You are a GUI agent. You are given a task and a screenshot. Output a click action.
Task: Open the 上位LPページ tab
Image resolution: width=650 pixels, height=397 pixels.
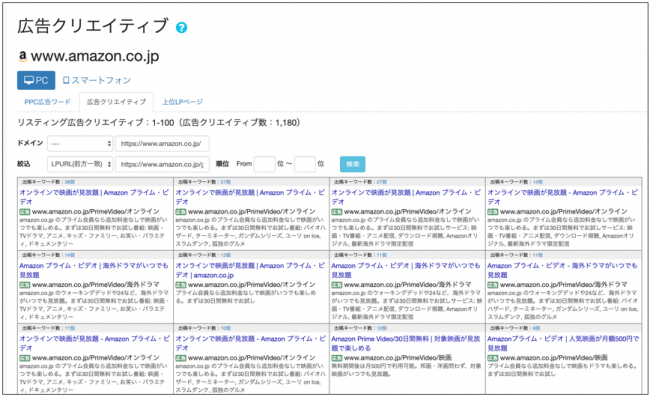click(x=182, y=102)
